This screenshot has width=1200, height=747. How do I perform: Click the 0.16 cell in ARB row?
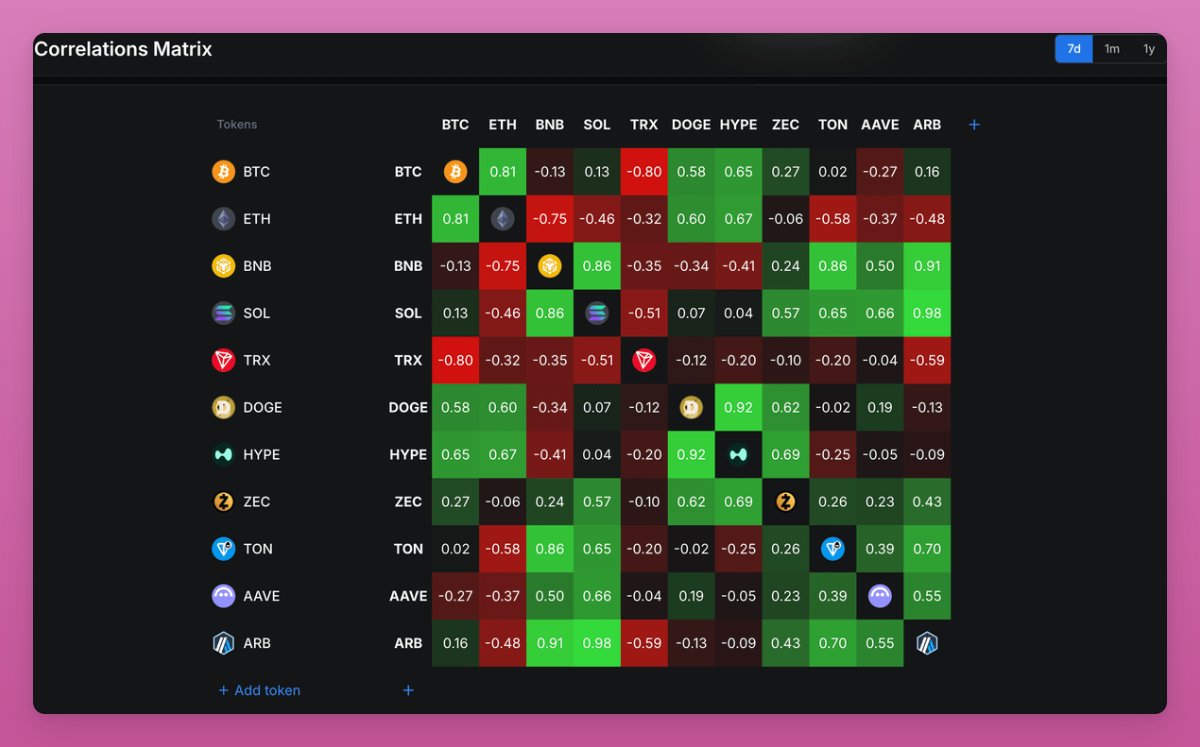[x=455, y=643]
